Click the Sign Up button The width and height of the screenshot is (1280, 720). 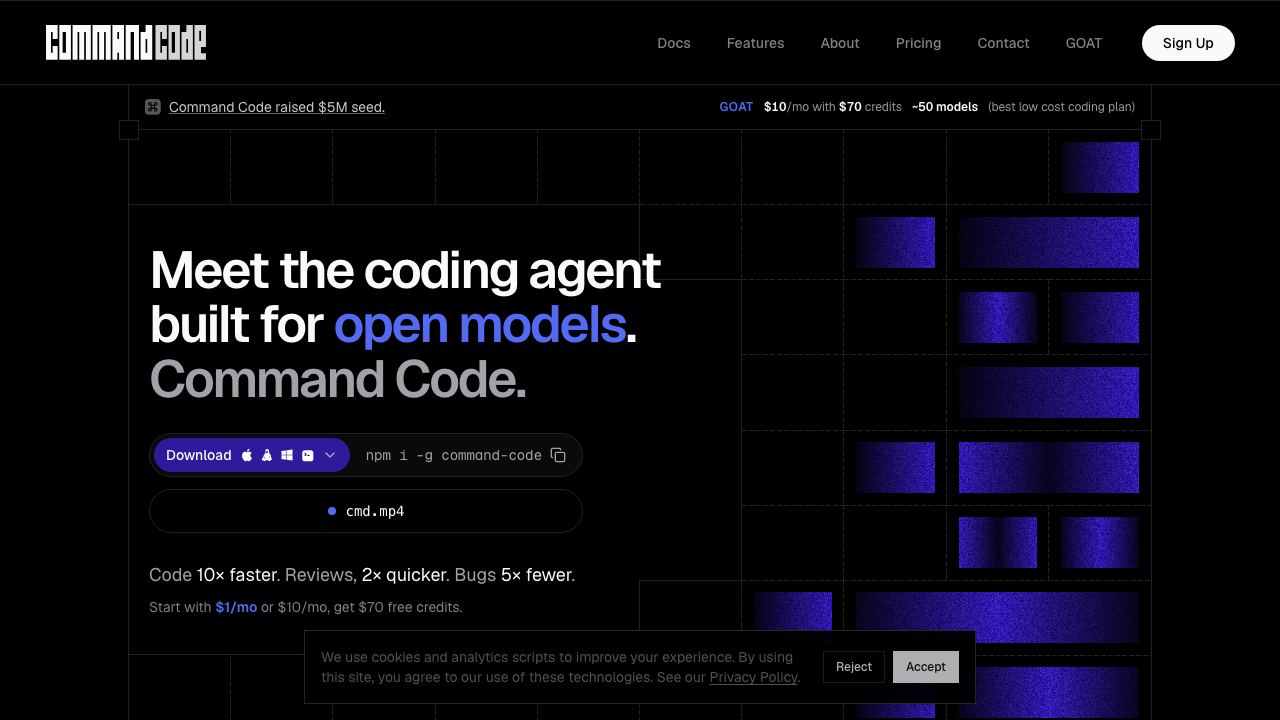coord(1188,43)
